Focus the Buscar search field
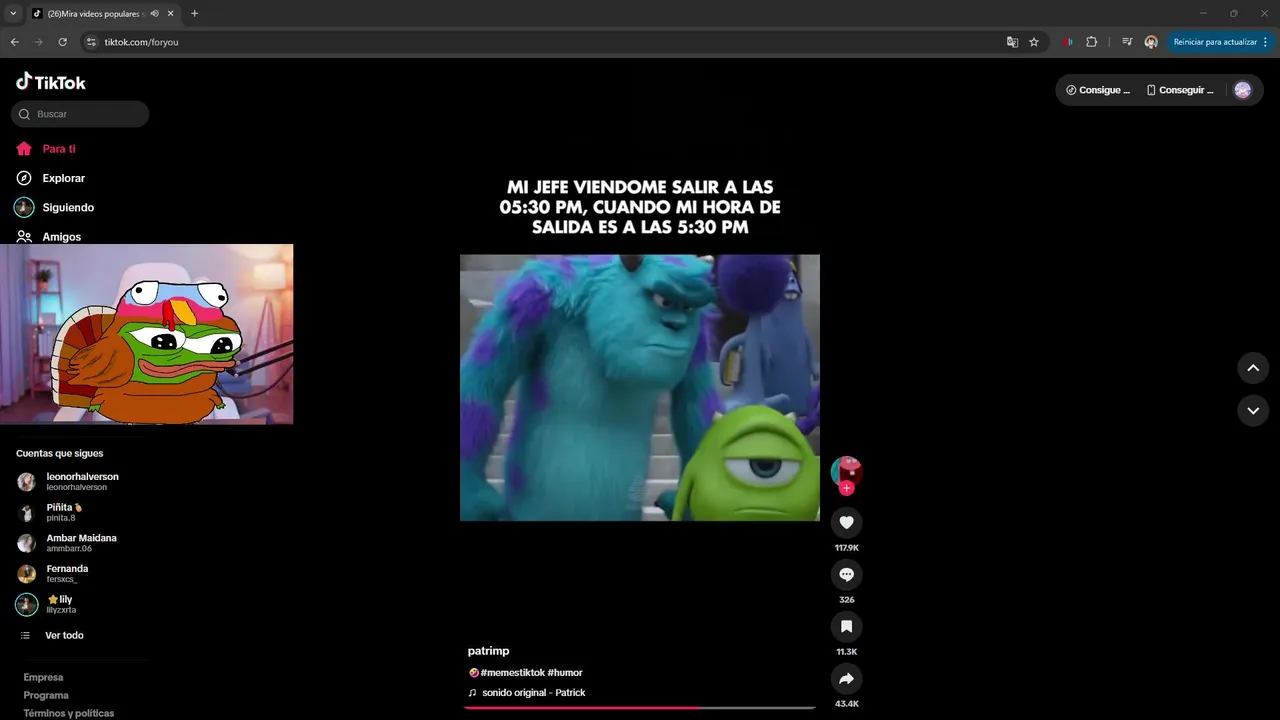The width and height of the screenshot is (1280, 720). [x=80, y=114]
